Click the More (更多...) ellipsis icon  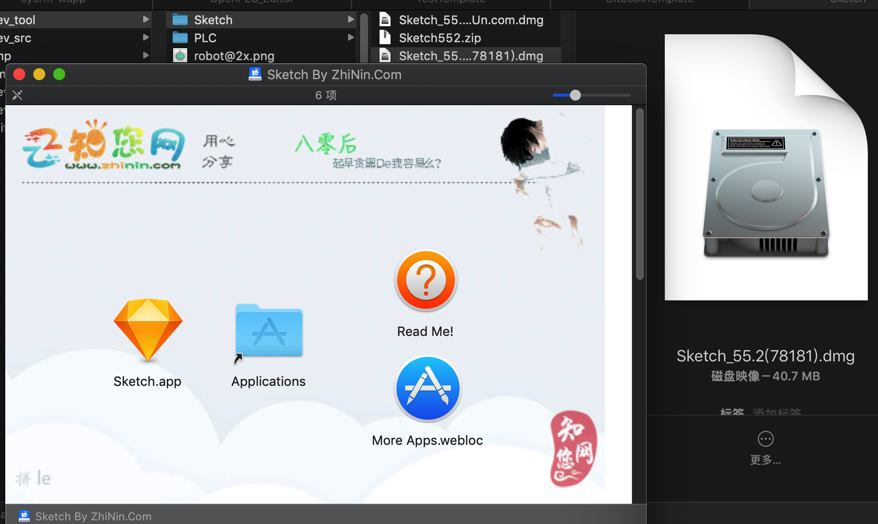click(x=765, y=439)
